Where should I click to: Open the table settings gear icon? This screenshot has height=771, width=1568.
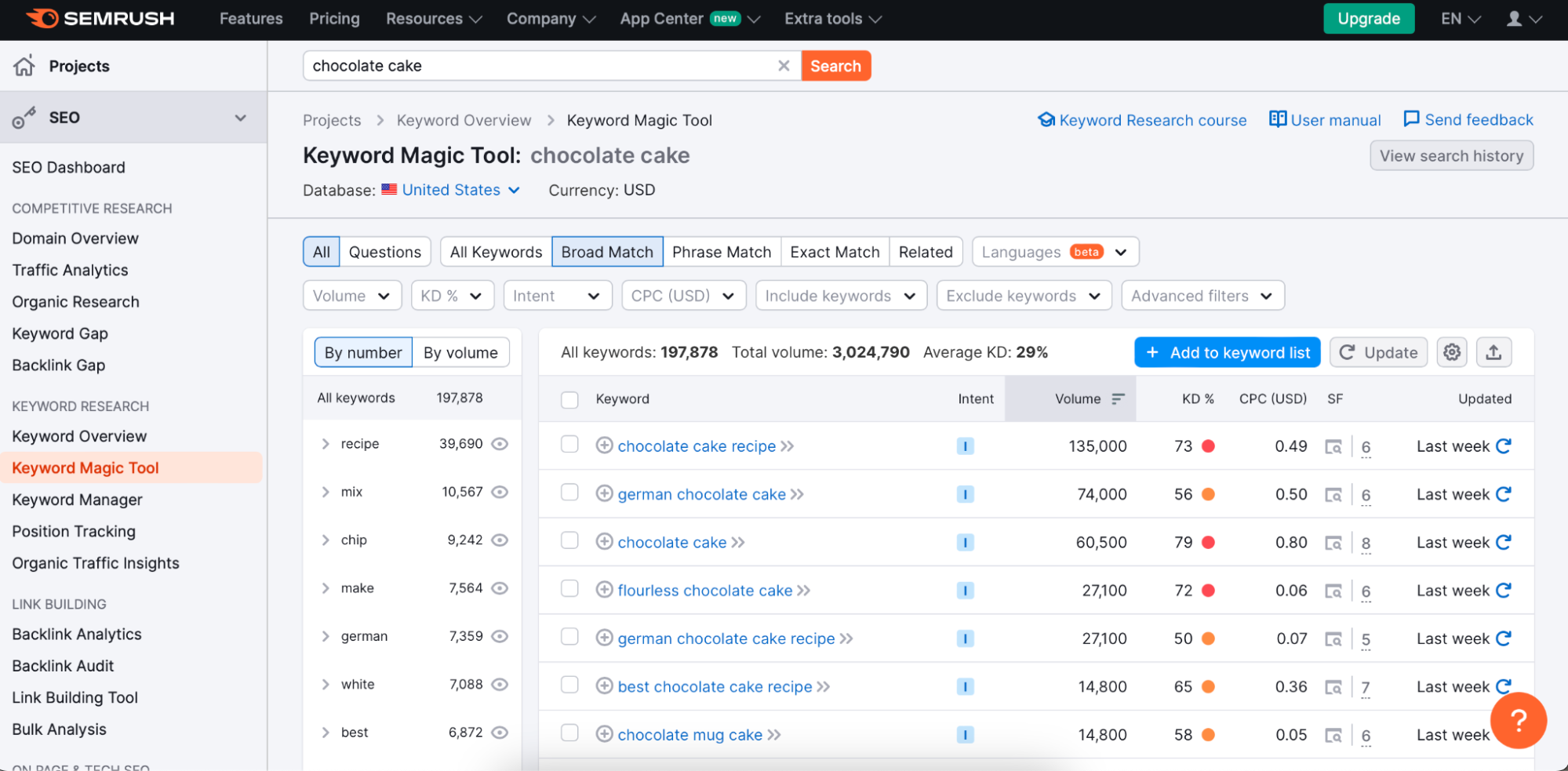click(x=1451, y=352)
